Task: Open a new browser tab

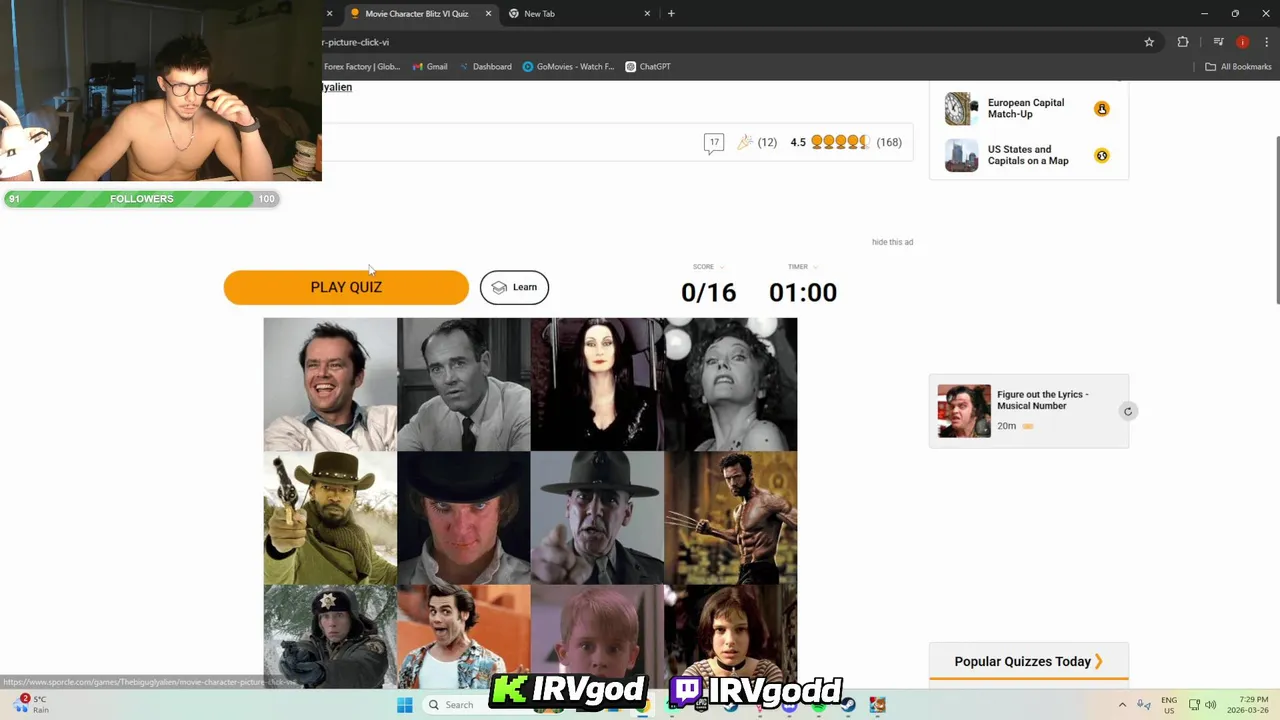Action: click(x=671, y=14)
